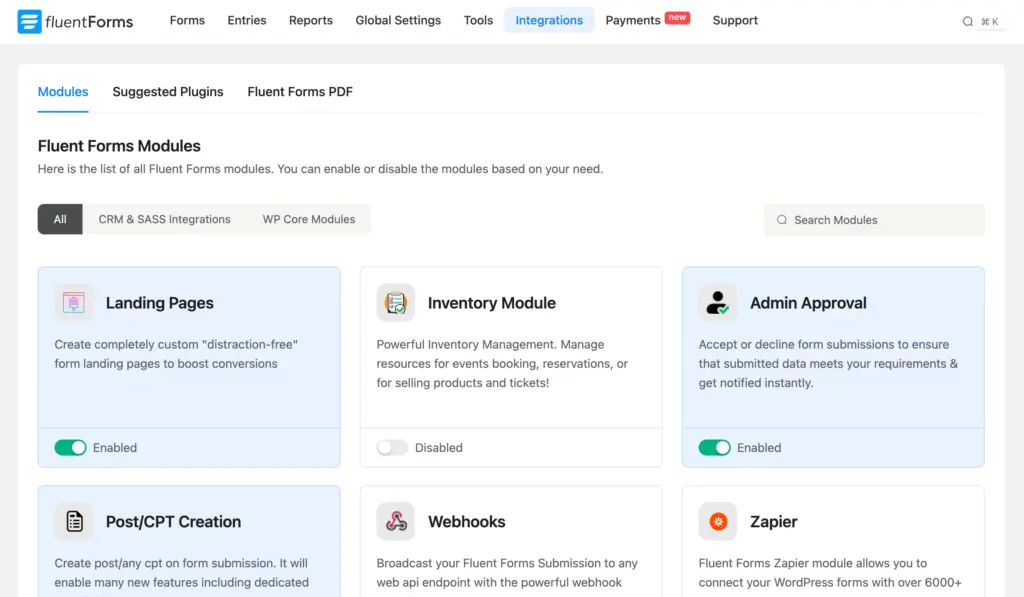Enable the Inventory Module toggle
The height and width of the screenshot is (597, 1024).
[x=392, y=447]
